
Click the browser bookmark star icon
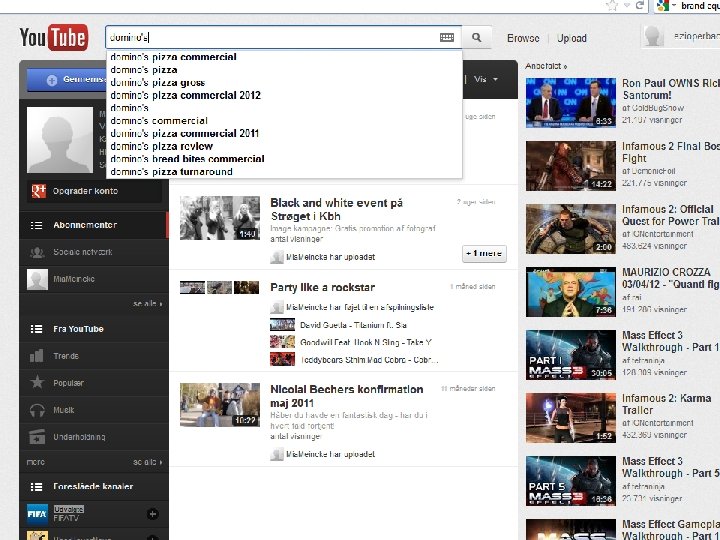612,6
